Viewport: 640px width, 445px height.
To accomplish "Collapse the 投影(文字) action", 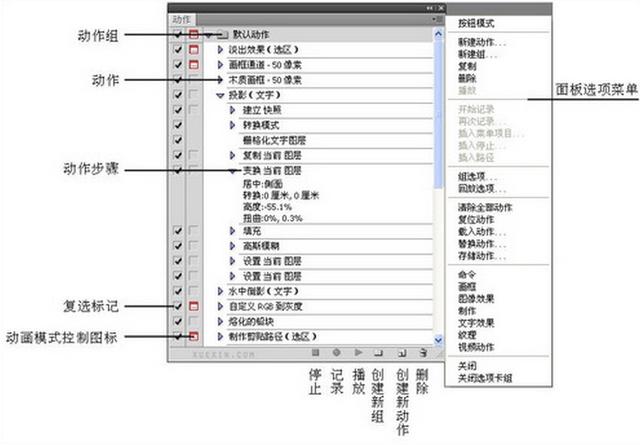I will [221, 94].
